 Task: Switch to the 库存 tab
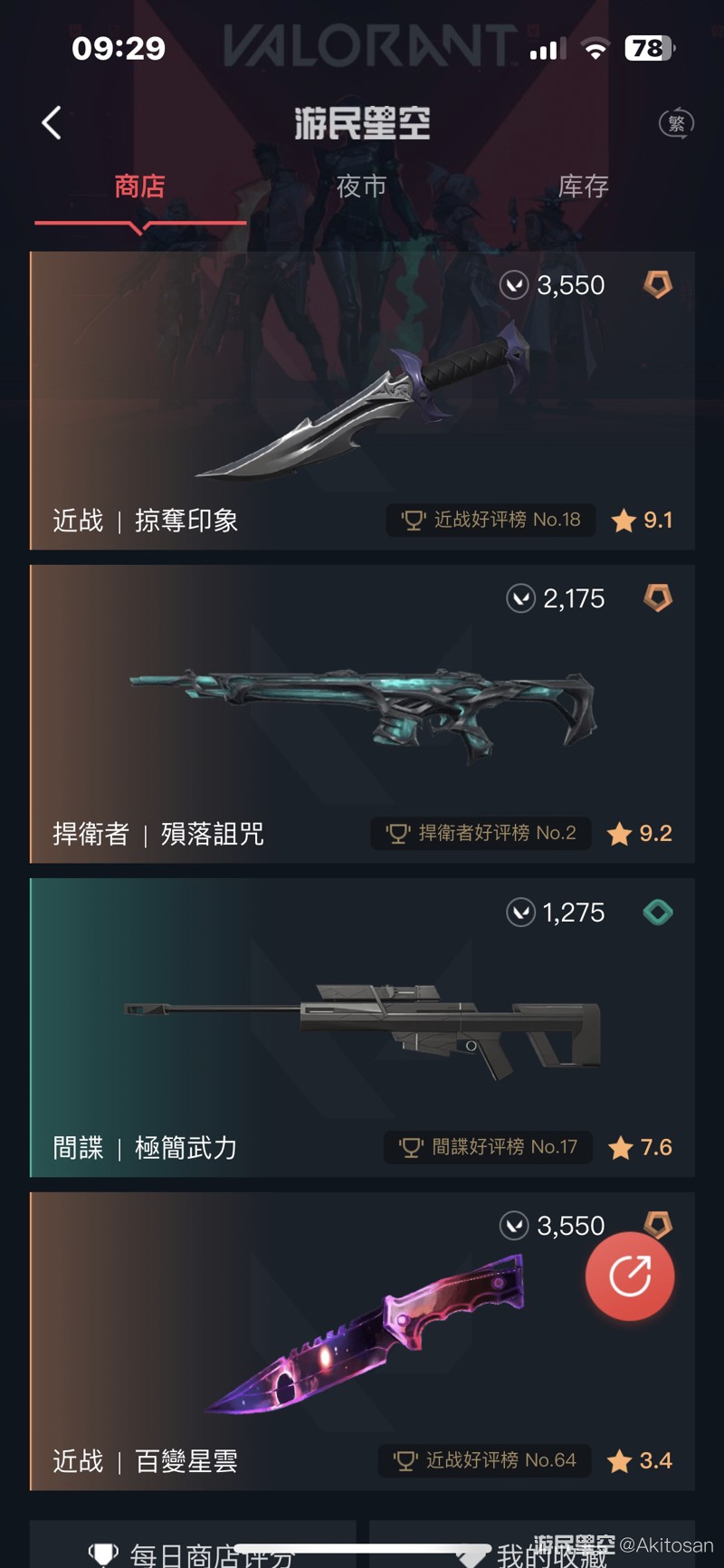pyautogui.click(x=583, y=186)
